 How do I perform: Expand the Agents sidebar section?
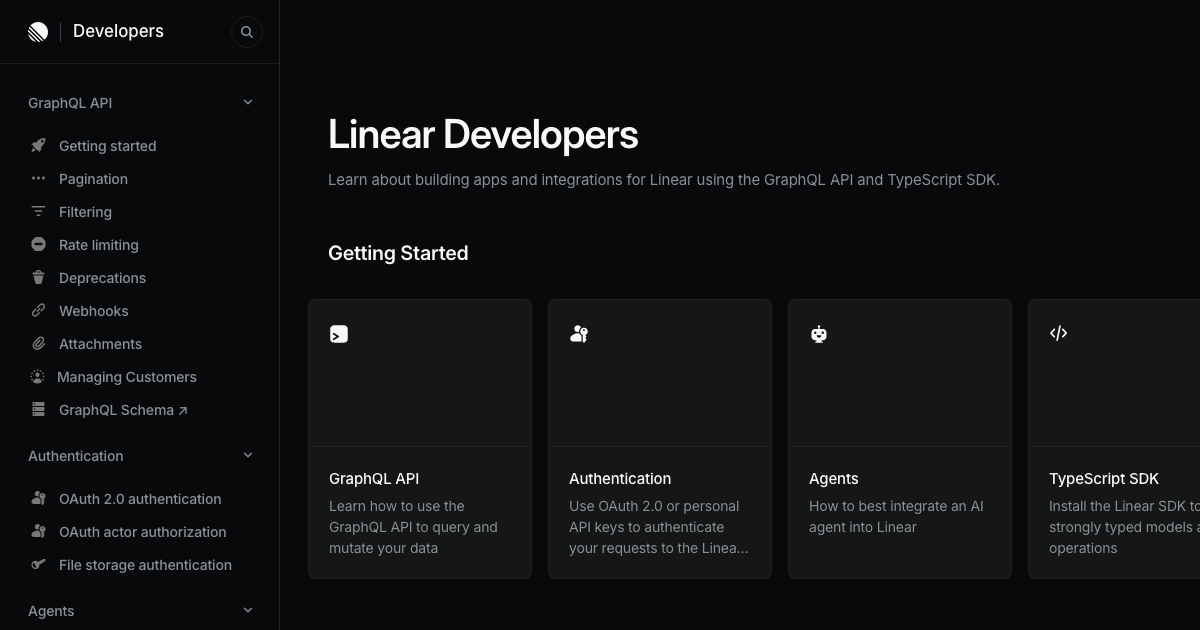click(247, 610)
